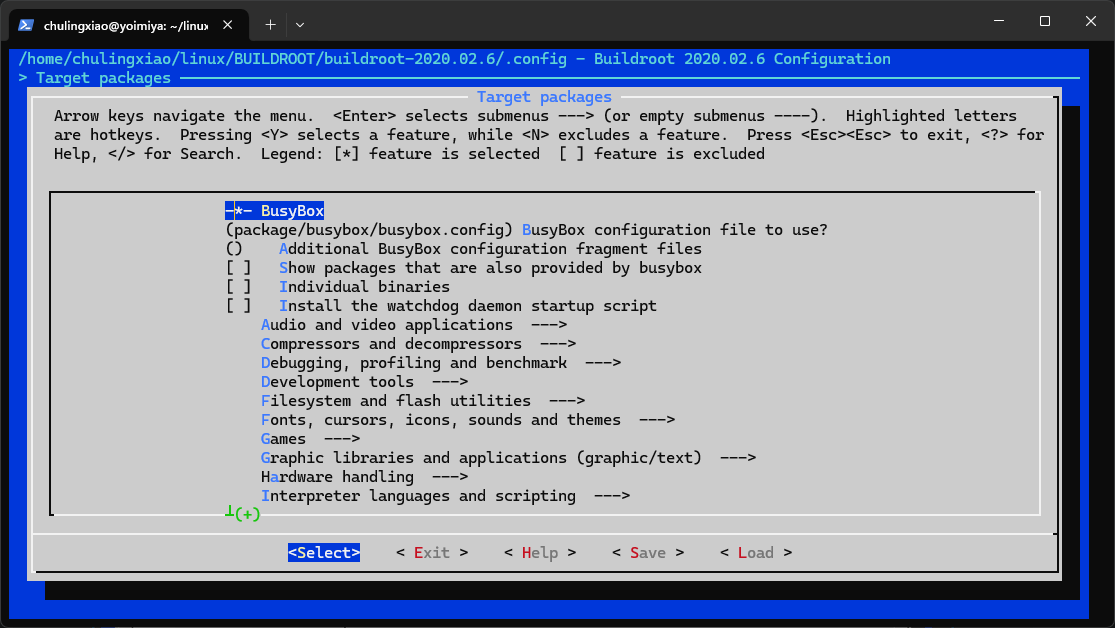Click the '> Target packages' breadcrumb
Viewport: 1115px width, 628px height.
point(95,78)
